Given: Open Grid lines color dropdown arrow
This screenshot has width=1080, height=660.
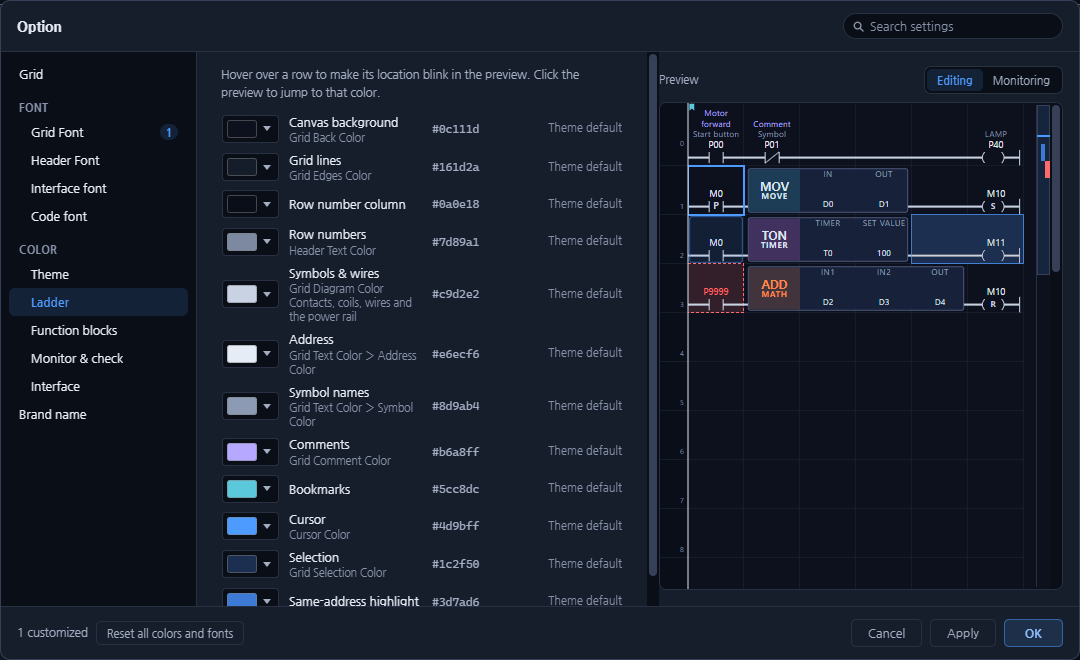Looking at the screenshot, I should 267,166.
